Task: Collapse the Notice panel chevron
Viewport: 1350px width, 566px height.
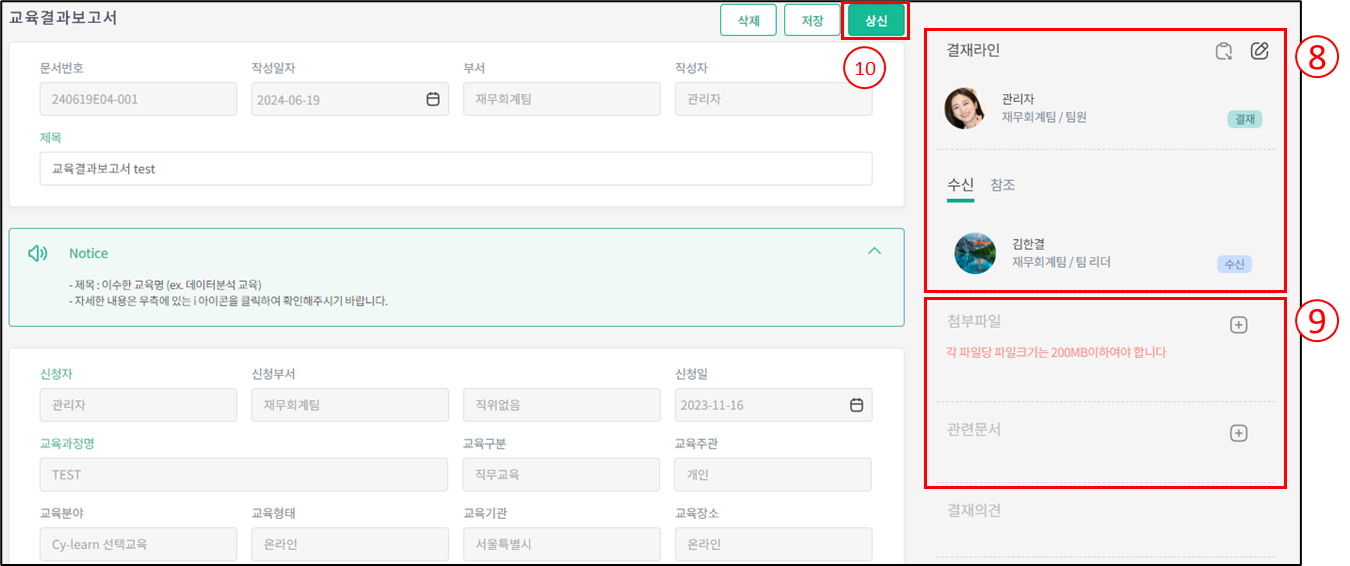Action: [874, 251]
